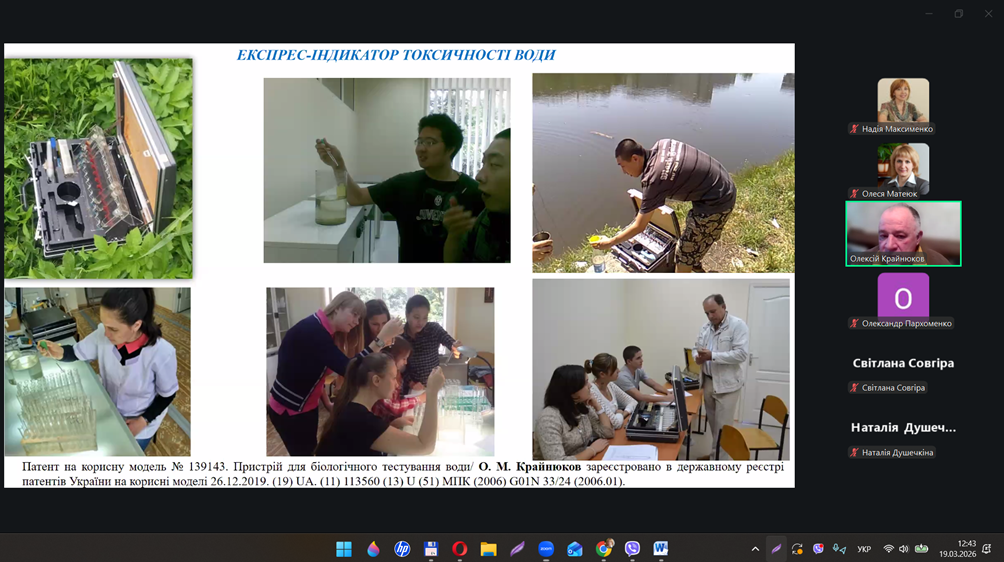The image size is (1004, 562).
Task: Click the shared slide's lakeside water testing photo
Action: point(662,172)
